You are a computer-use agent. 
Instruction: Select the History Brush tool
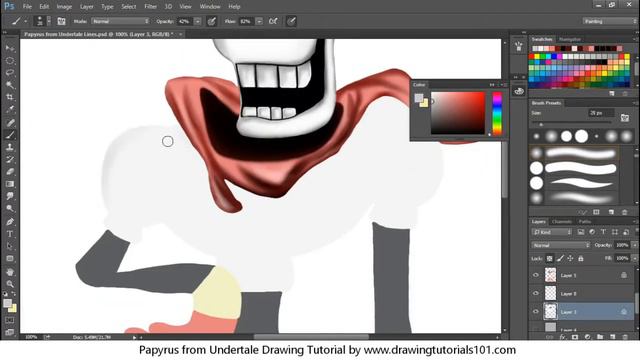point(10,159)
